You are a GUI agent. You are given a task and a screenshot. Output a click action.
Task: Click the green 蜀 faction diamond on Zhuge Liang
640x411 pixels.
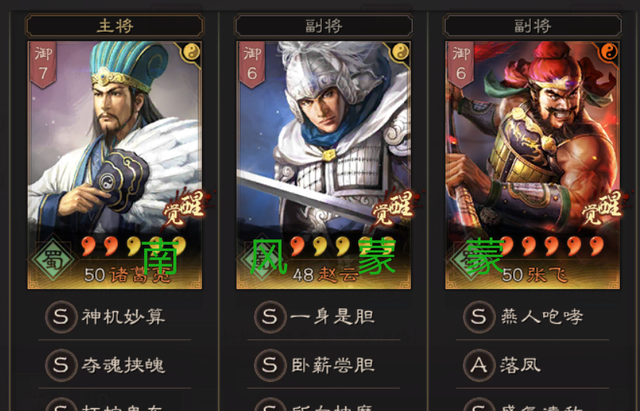53,259
